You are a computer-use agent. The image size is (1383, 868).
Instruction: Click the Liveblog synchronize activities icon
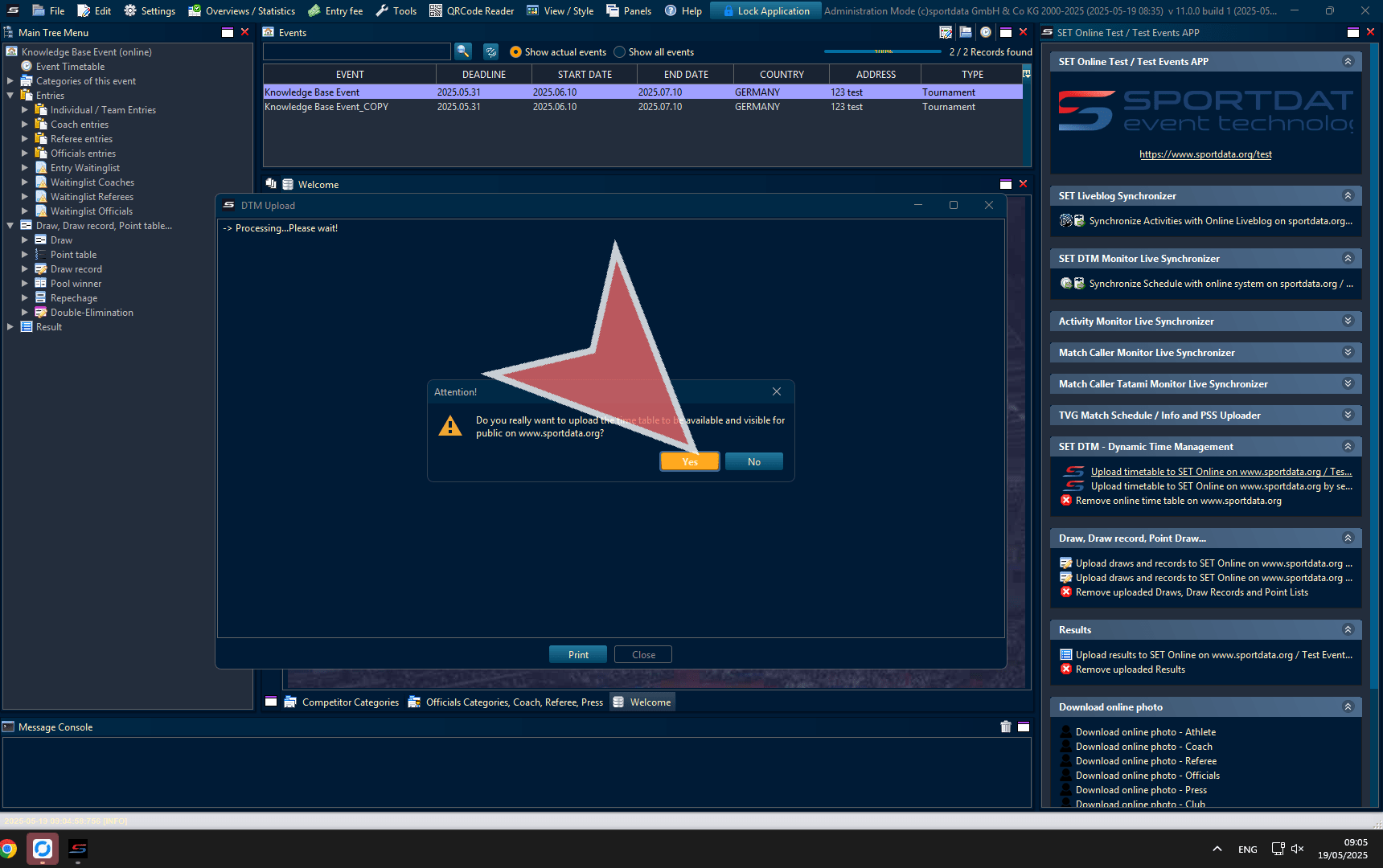(1066, 221)
